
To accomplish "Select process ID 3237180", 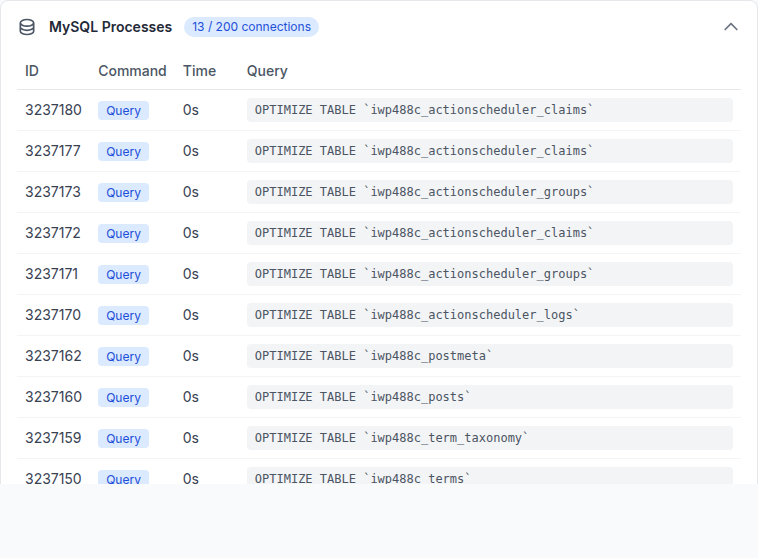I will [53, 110].
